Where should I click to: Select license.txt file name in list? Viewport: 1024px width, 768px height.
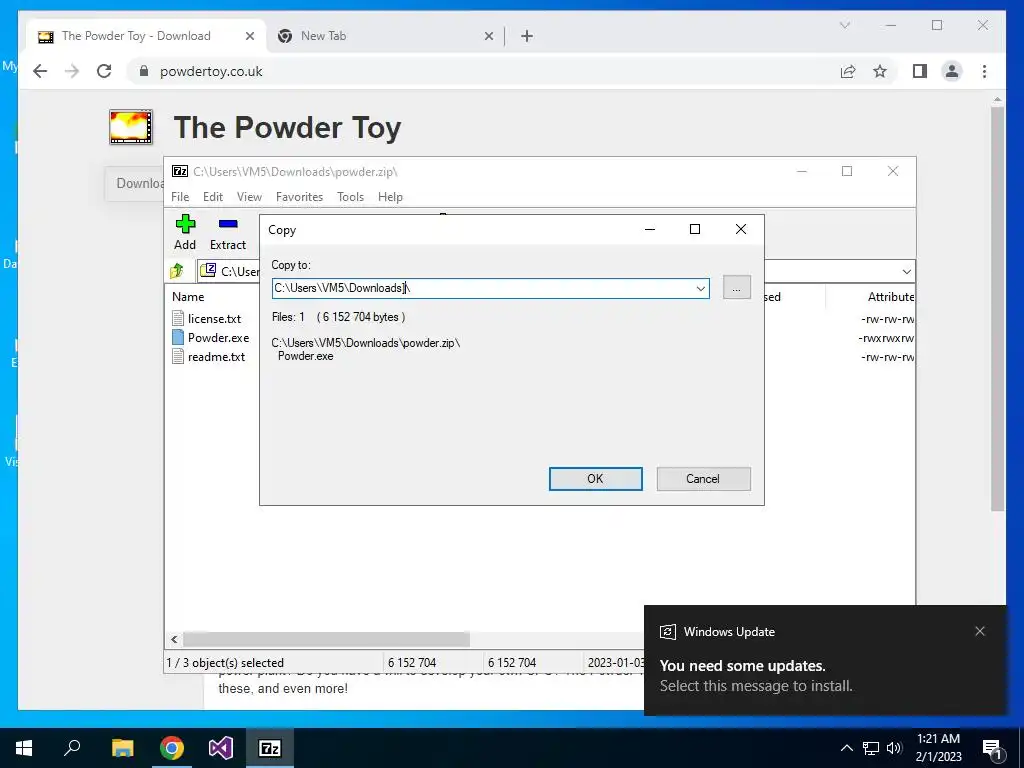point(214,319)
